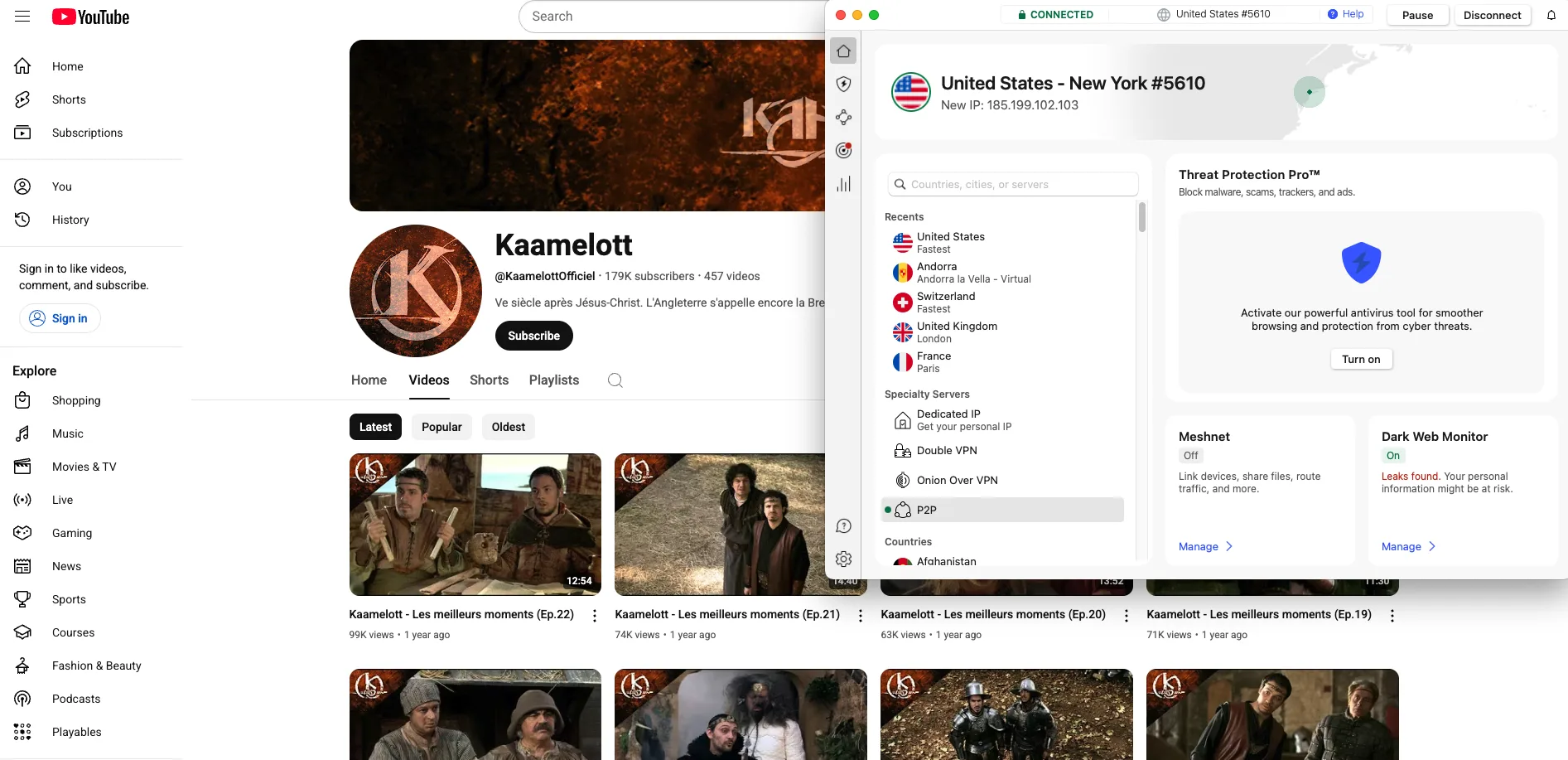Click the United States flag in Recents

902,243
